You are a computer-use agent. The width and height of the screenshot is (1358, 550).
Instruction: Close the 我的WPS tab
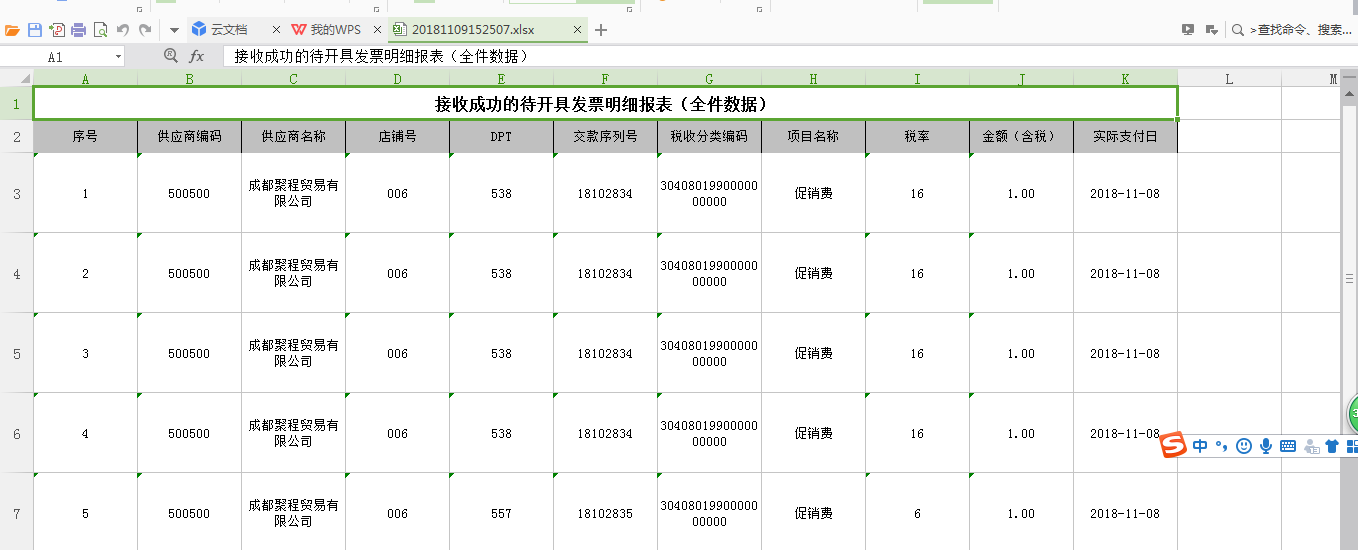coord(377,30)
